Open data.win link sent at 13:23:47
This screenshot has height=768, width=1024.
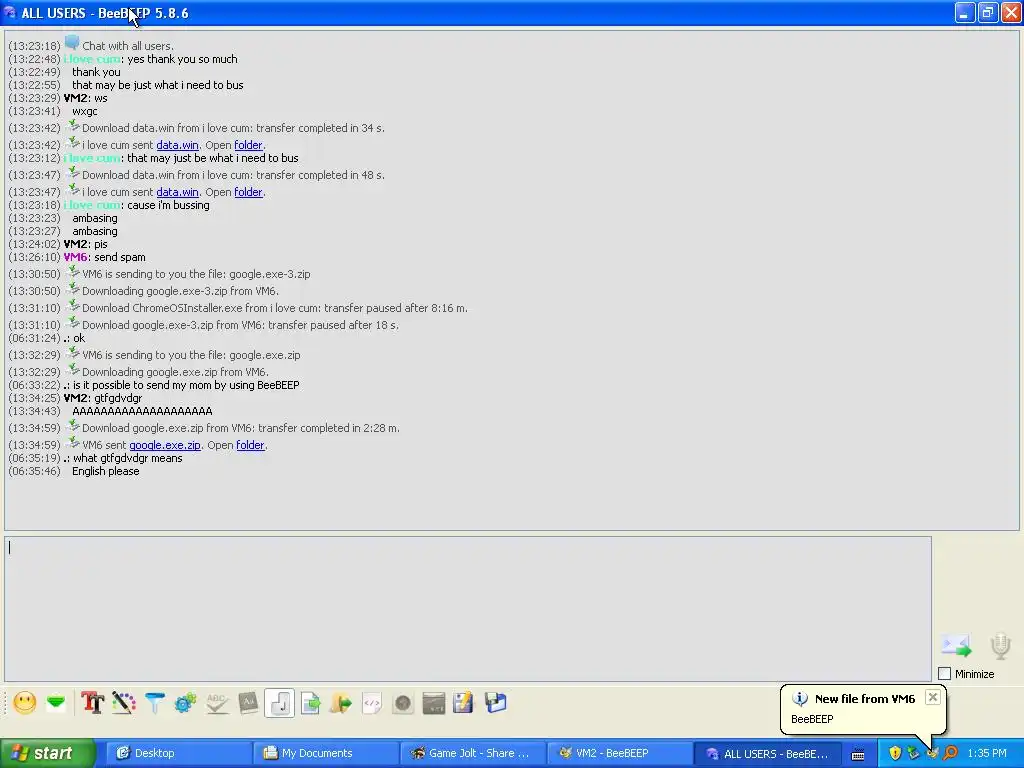pos(178,192)
